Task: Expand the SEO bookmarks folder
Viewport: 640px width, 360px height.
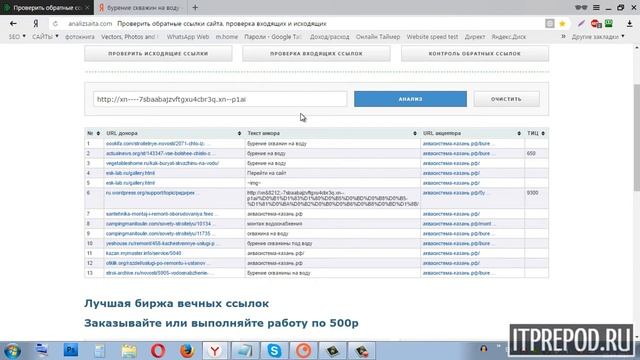Action: click(x=17, y=37)
